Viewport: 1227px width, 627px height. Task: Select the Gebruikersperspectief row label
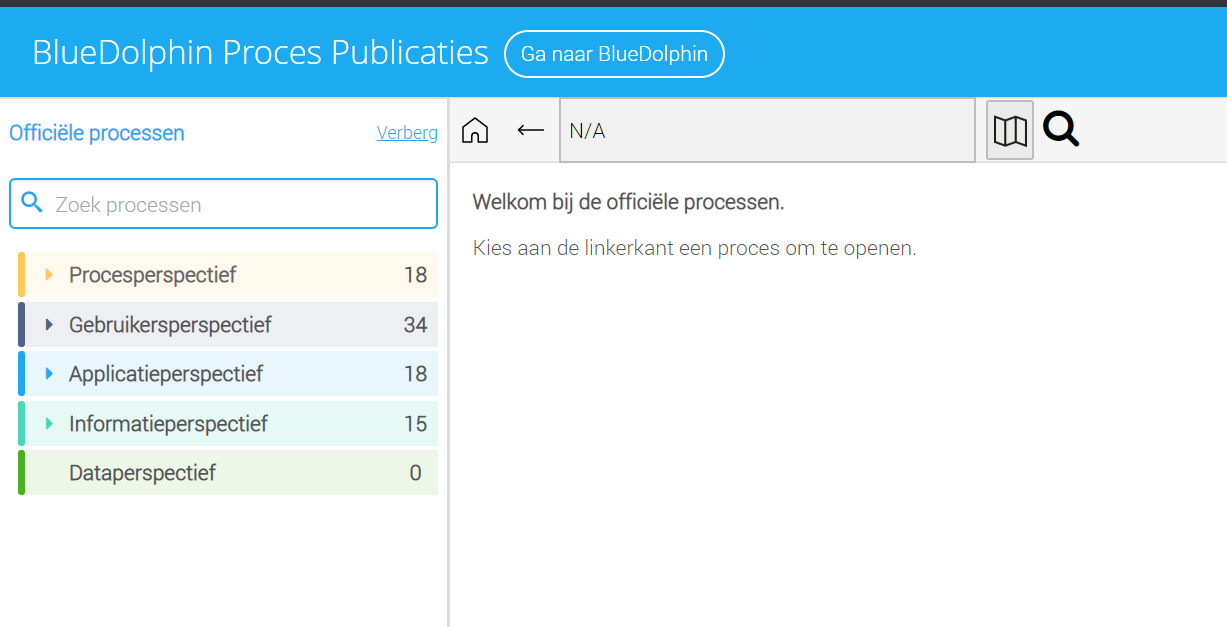170,325
